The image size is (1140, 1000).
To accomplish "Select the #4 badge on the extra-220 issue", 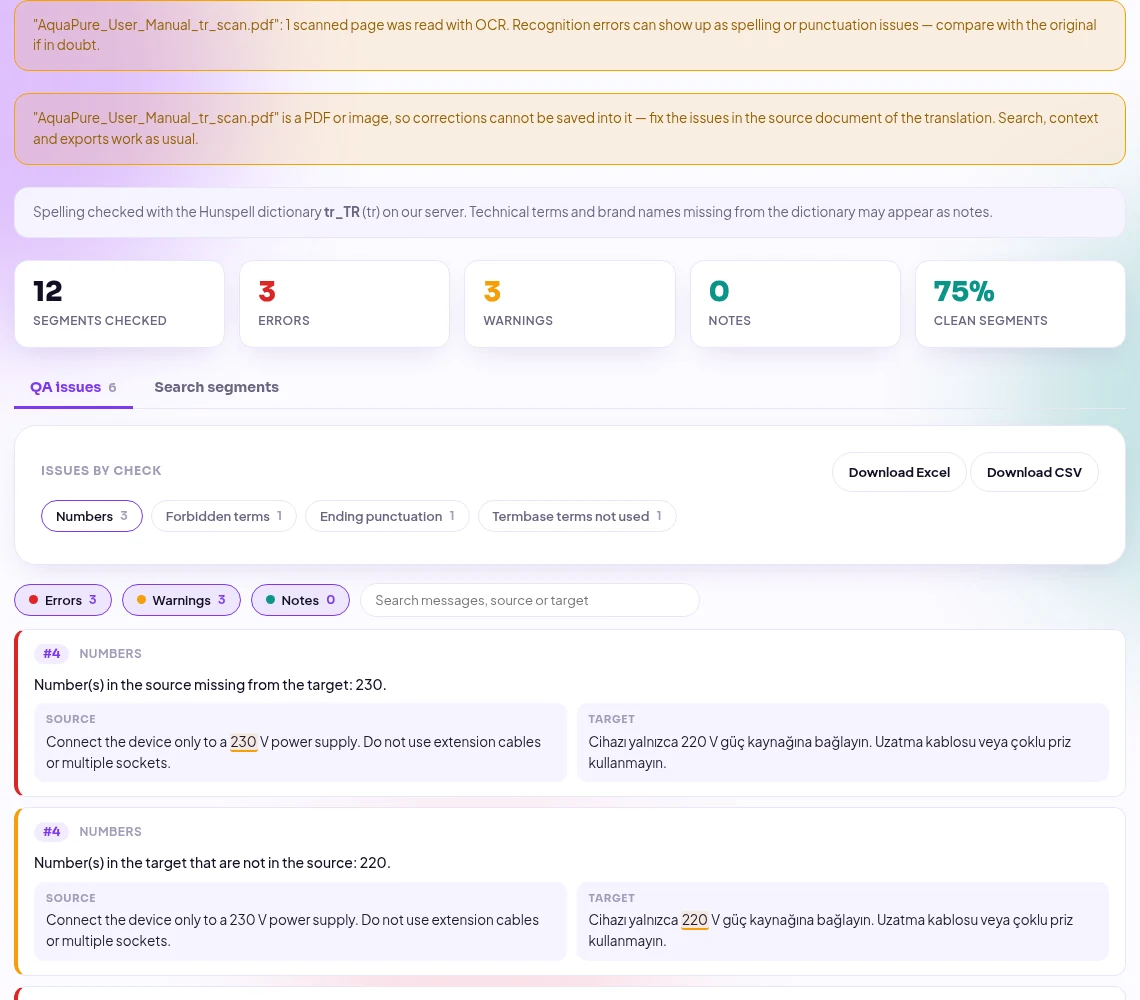I will (x=51, y=831).
